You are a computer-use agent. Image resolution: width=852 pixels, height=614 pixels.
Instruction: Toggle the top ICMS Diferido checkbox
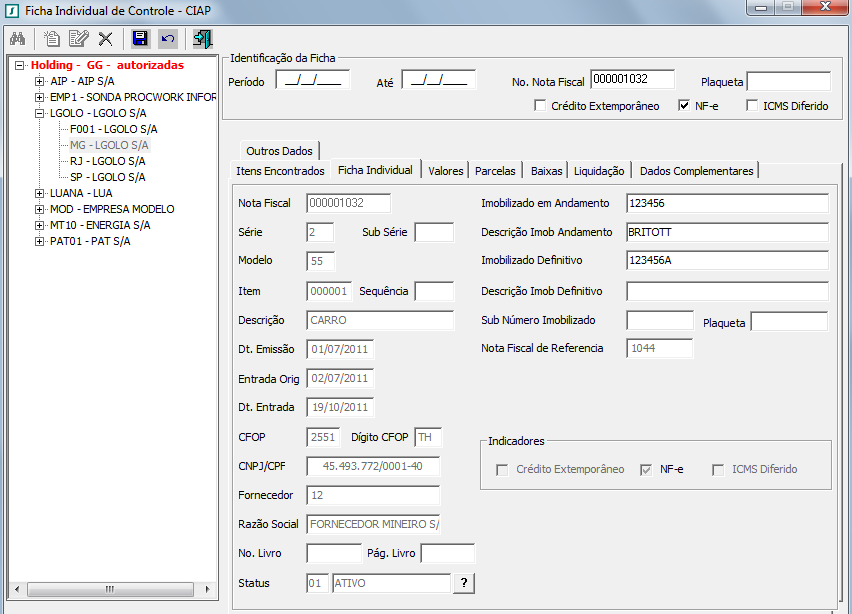(752, 105)
